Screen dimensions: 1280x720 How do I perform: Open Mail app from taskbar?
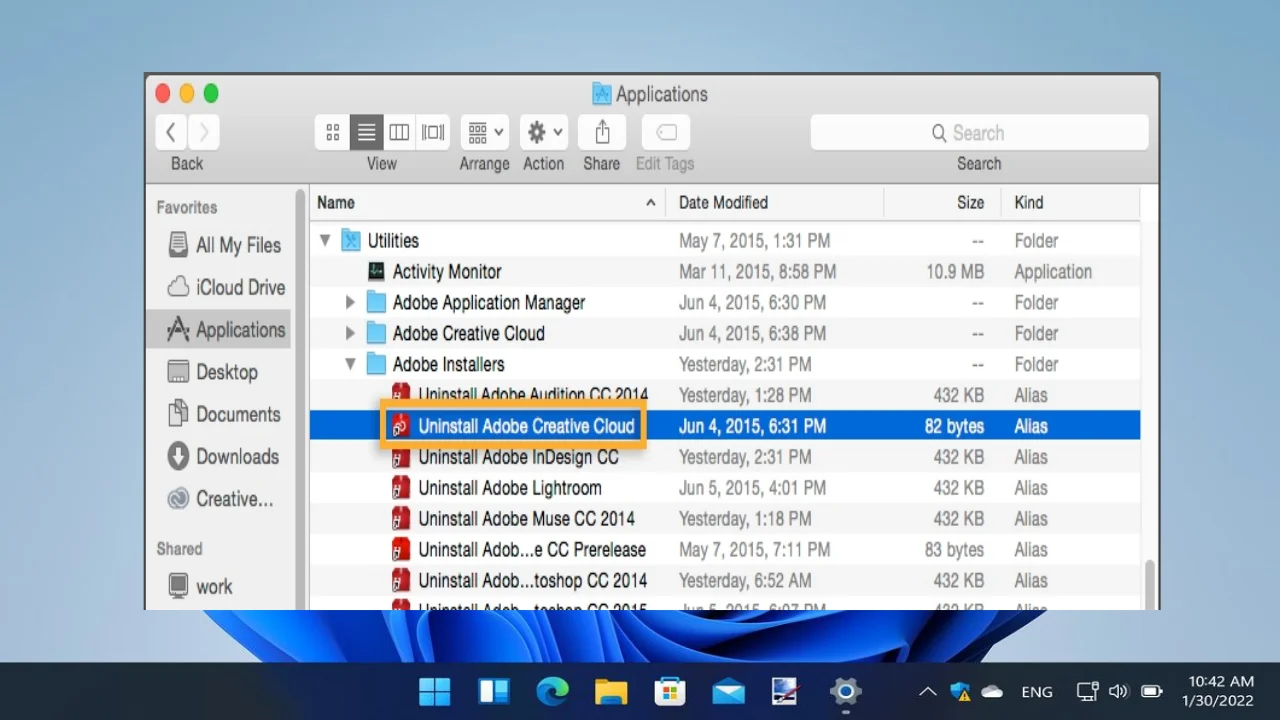(728, 691)
